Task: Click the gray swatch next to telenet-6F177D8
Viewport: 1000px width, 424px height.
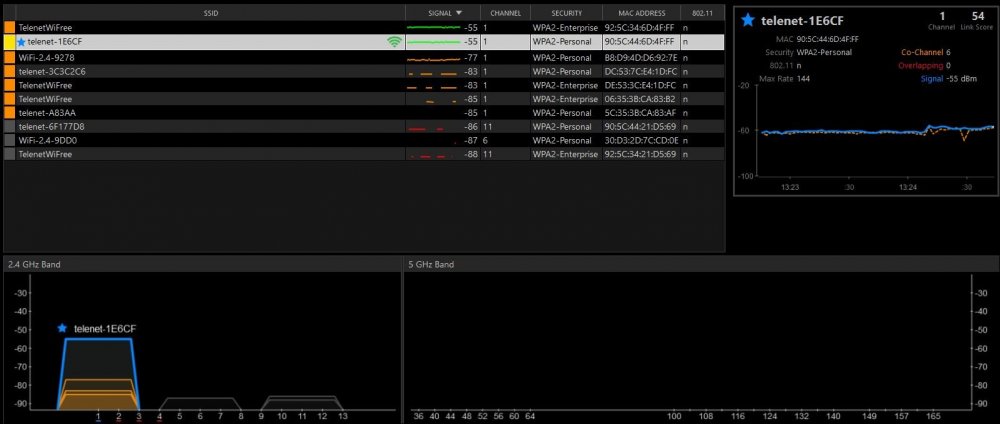Action: pyautogui.click(x=10, y=127)
